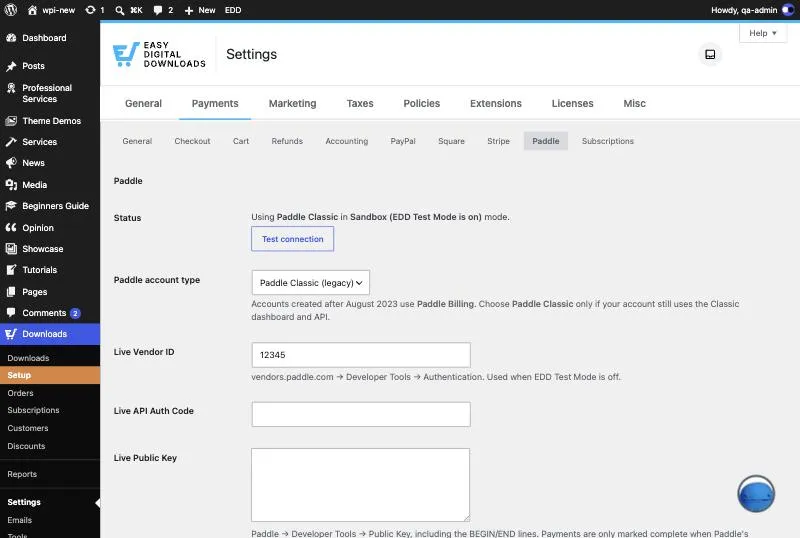Open the search command palette
800x538 pixels.
129,10
